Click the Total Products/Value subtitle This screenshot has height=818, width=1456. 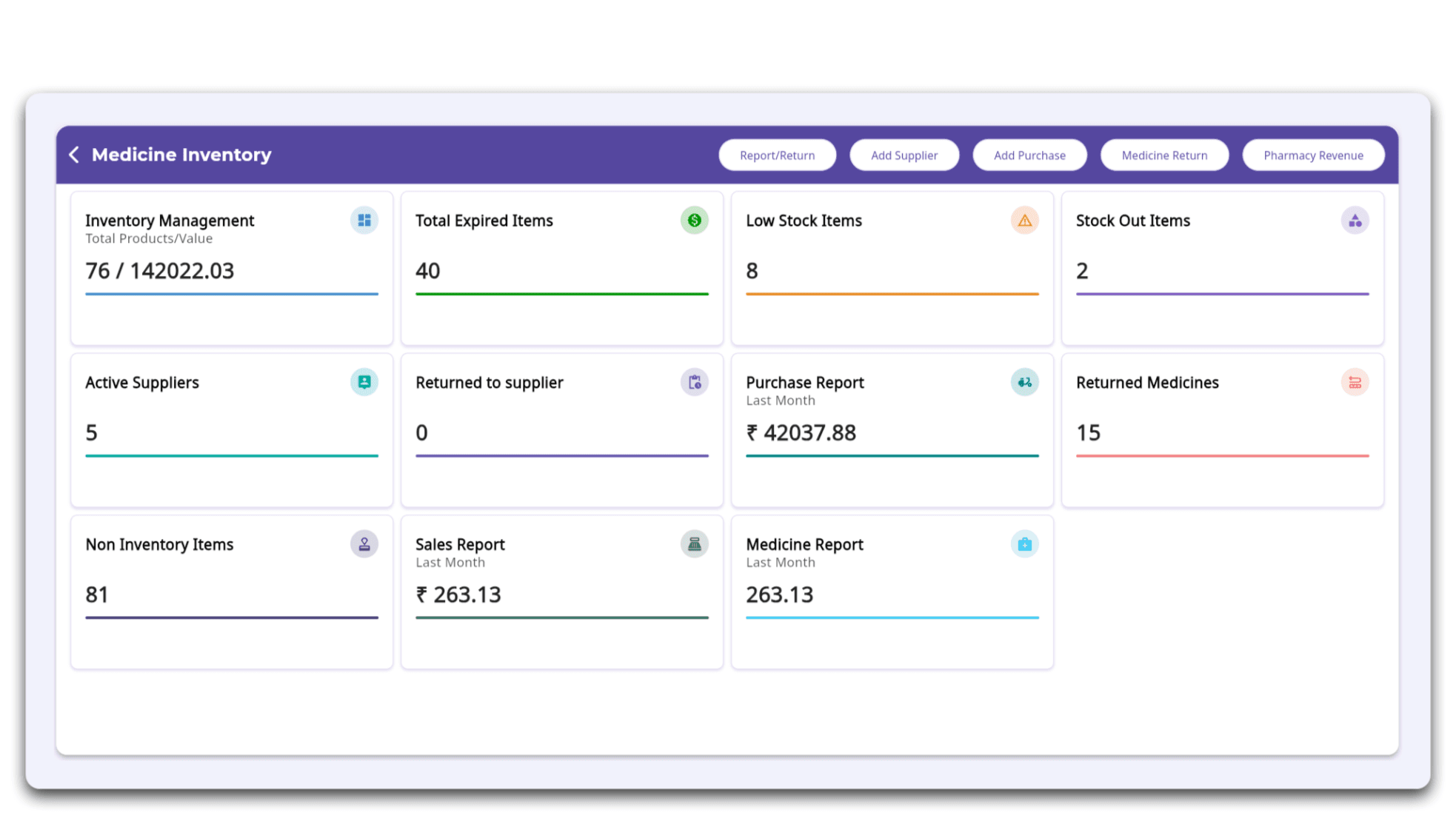[149, 238]
